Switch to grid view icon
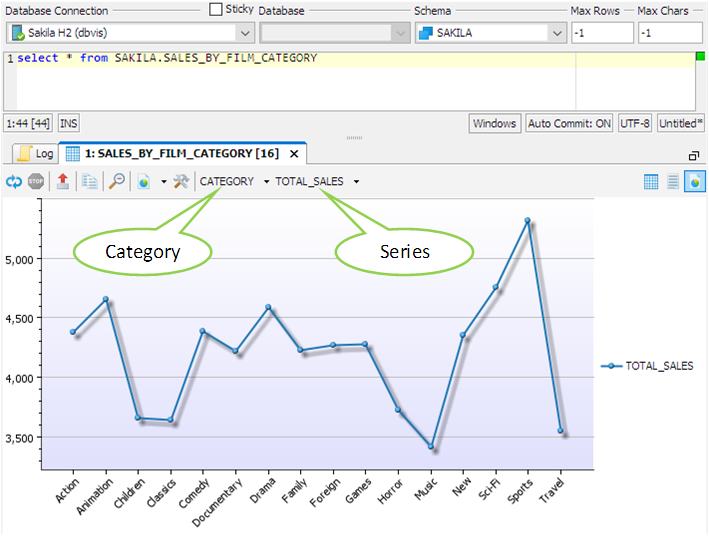 pyautogui.click(x=651, y=182)
